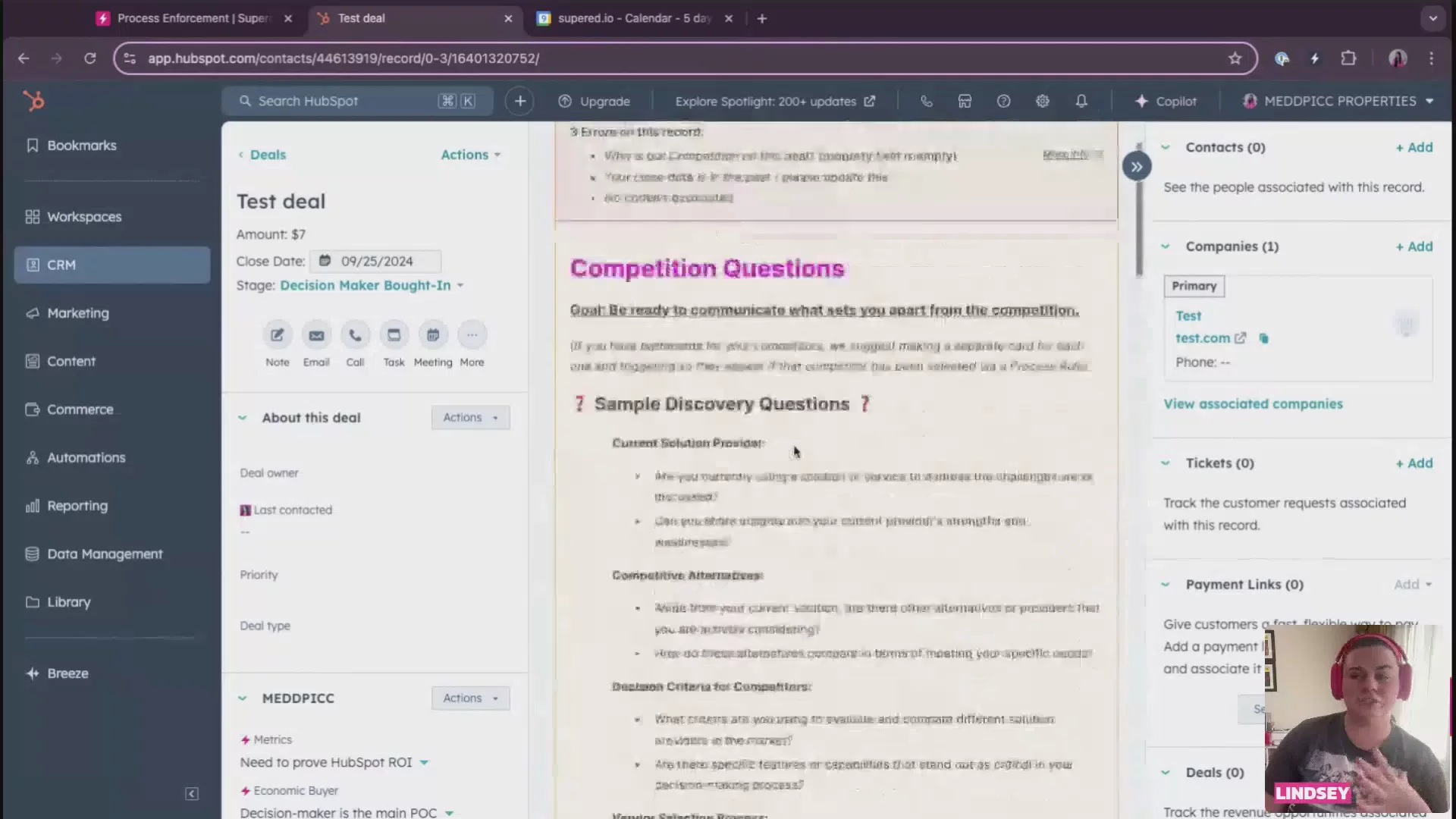
Task: Collapse the Payment Links section
Action: click(x=1166, y=585)
